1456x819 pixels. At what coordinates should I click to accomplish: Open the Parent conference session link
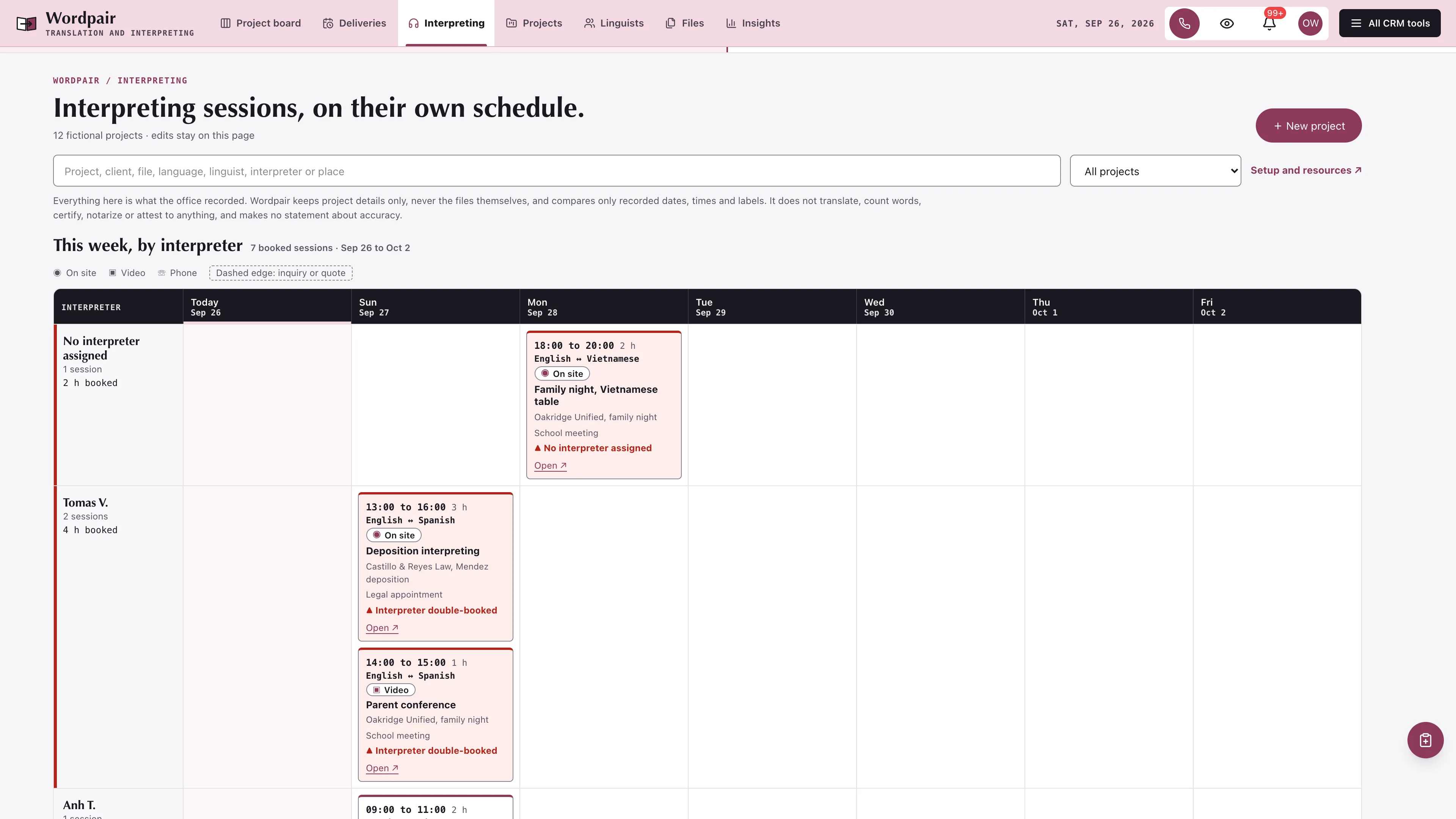tap(381, 768)
